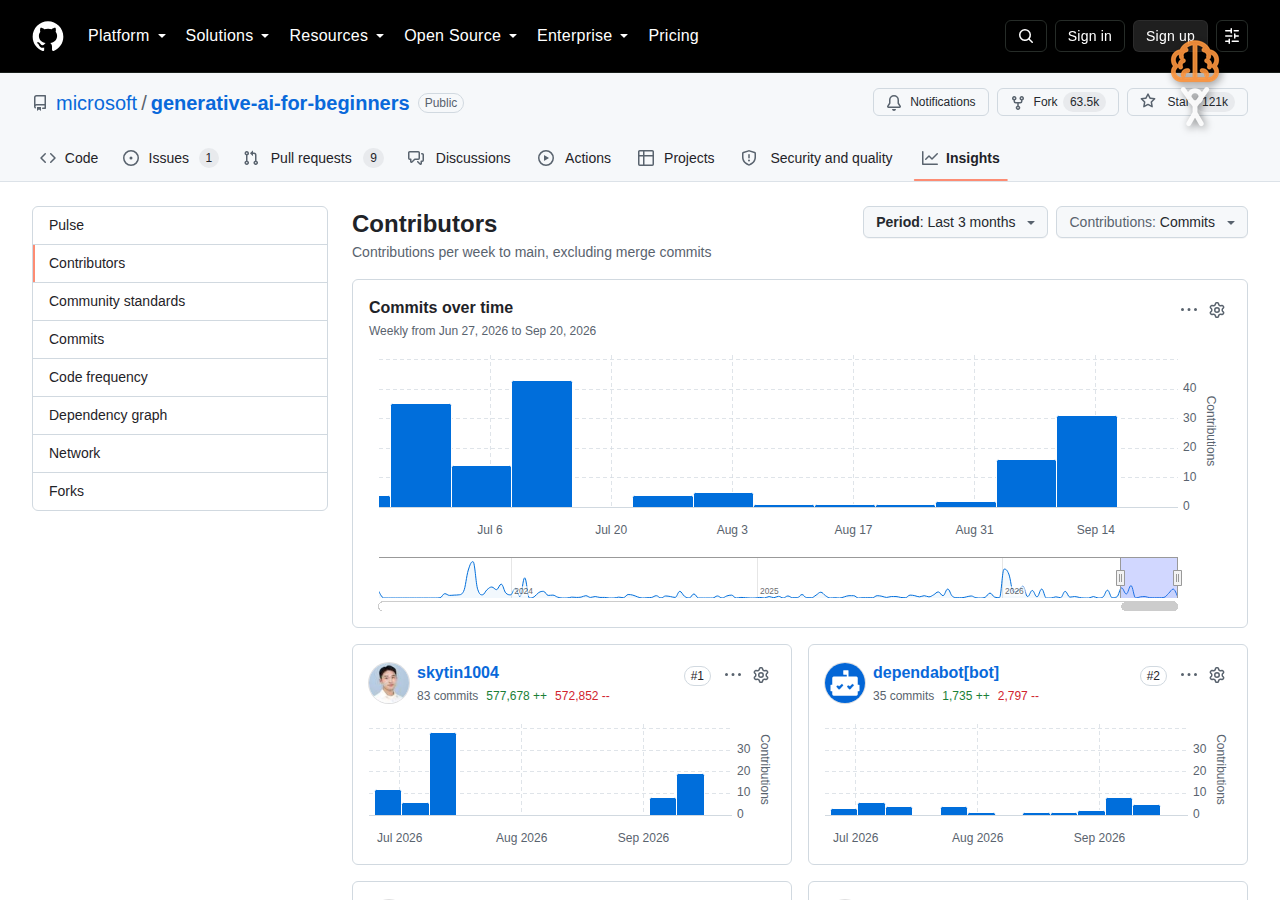
Task: Click the dependabot[bot] avatar icon
Action: pyautogui.click(x=845, y=683)
